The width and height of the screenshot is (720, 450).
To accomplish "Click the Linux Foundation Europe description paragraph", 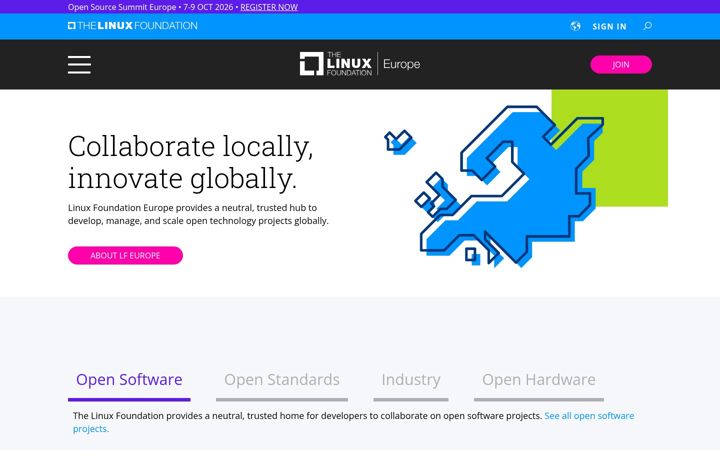I will [x=198, y=214].
